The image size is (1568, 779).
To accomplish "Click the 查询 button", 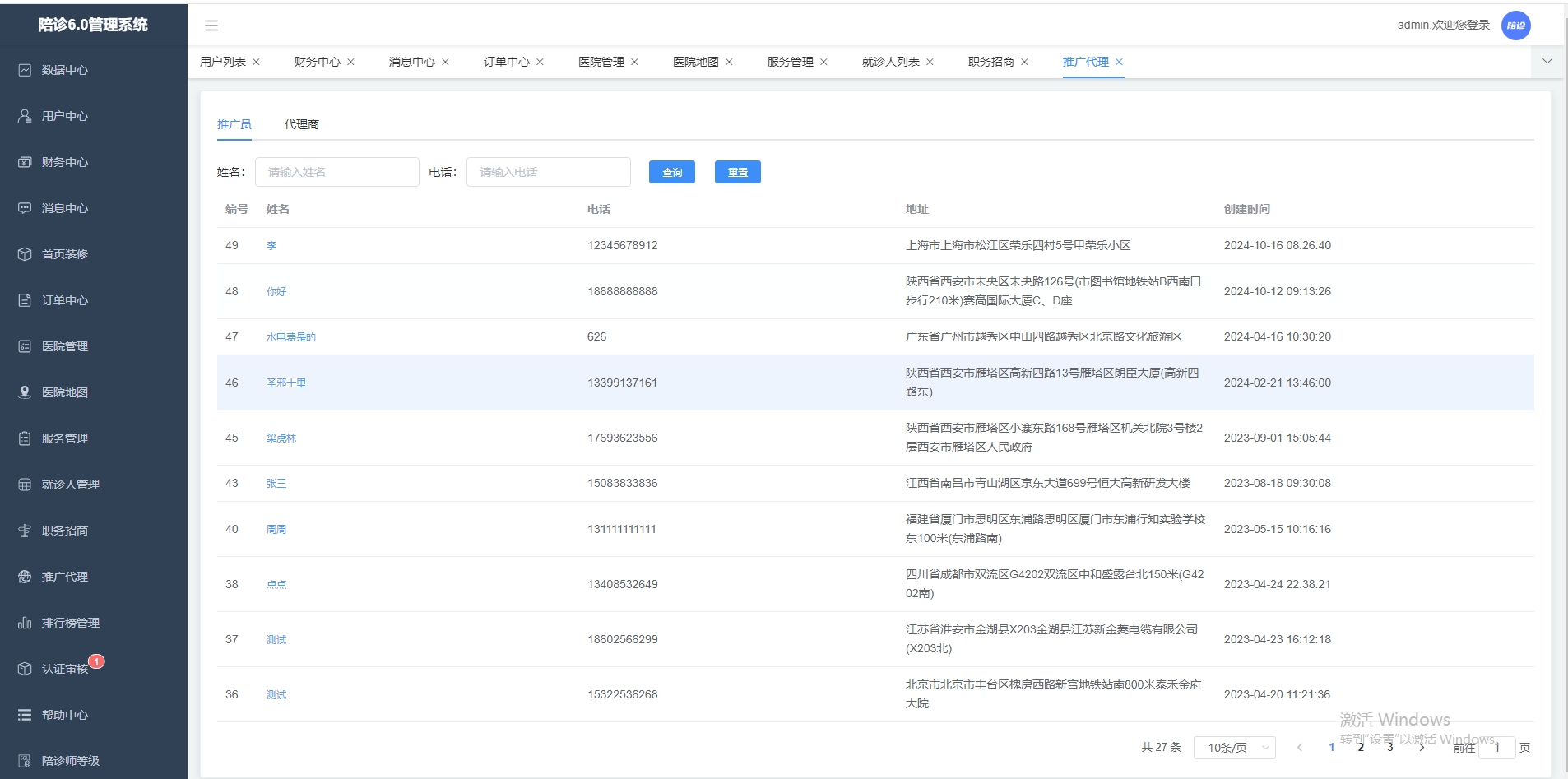I will click(671, 172).
